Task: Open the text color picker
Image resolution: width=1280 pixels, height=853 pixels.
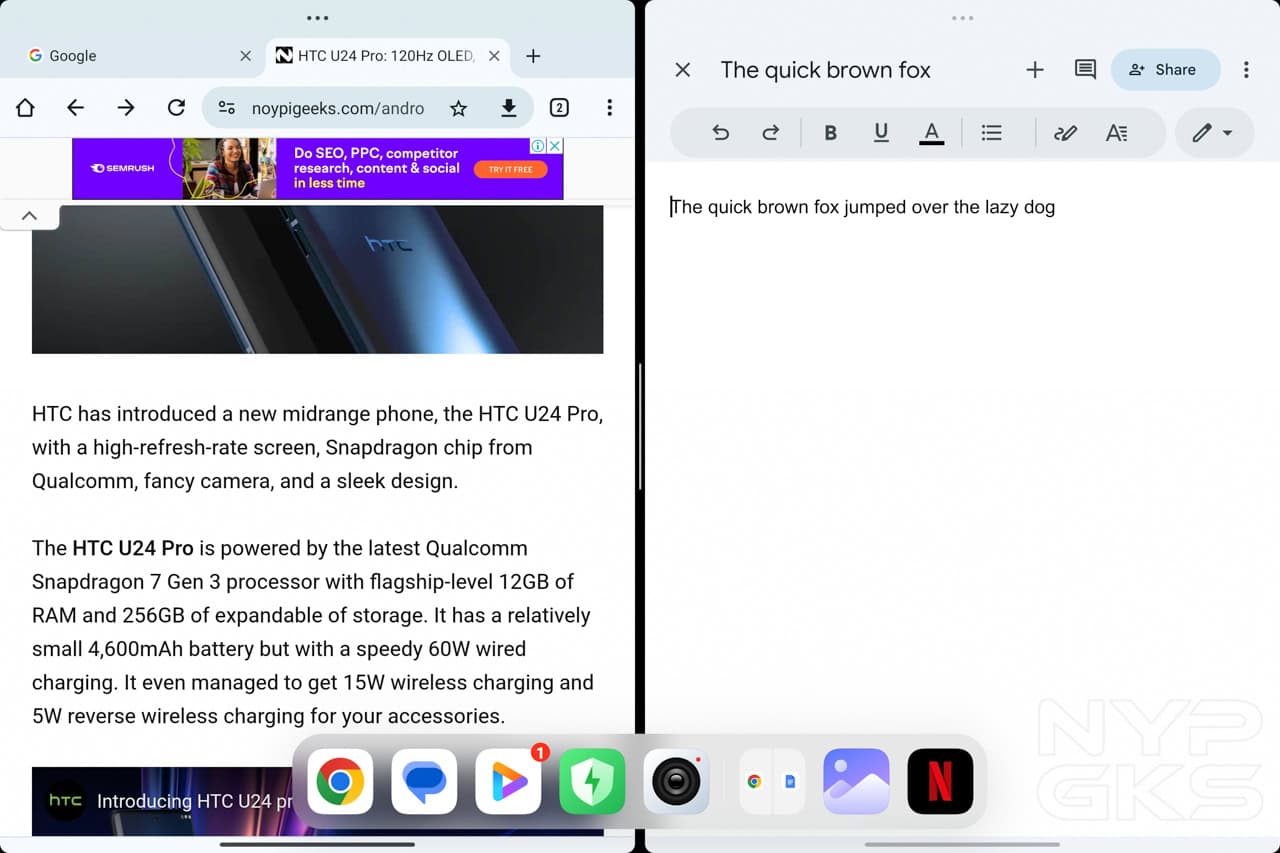Action: pyautogui.click(x=931, y=133)
